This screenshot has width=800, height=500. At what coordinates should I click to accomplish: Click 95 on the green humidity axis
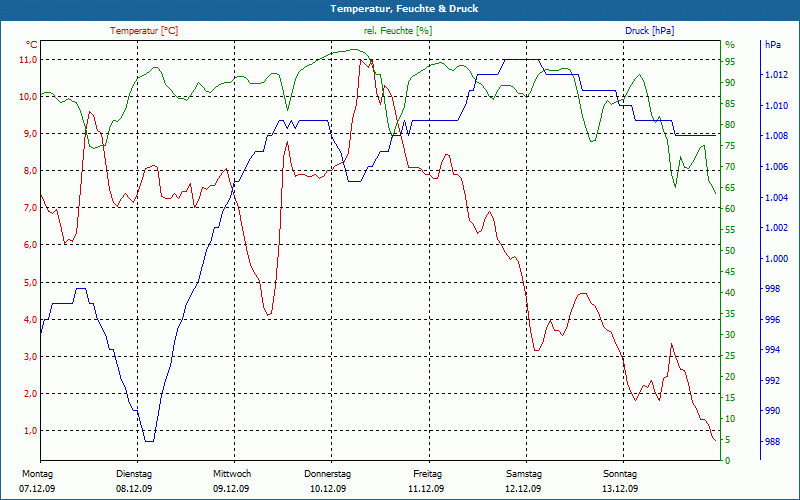(x=730, y=62)
